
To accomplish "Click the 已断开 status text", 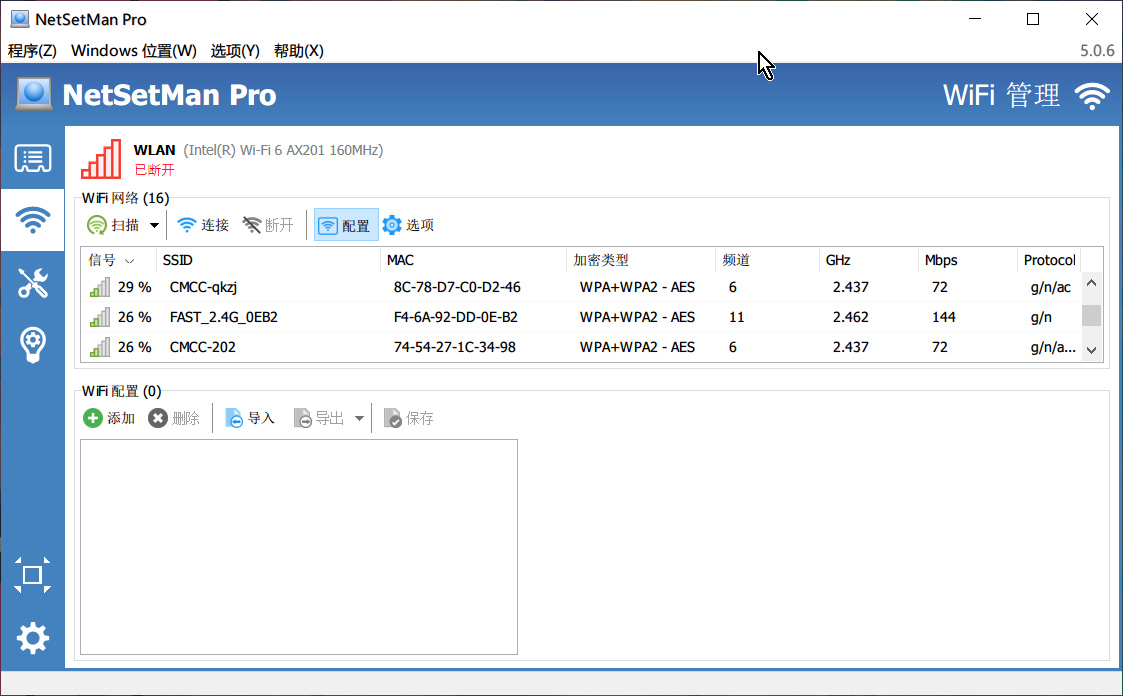I will point(155,170).
